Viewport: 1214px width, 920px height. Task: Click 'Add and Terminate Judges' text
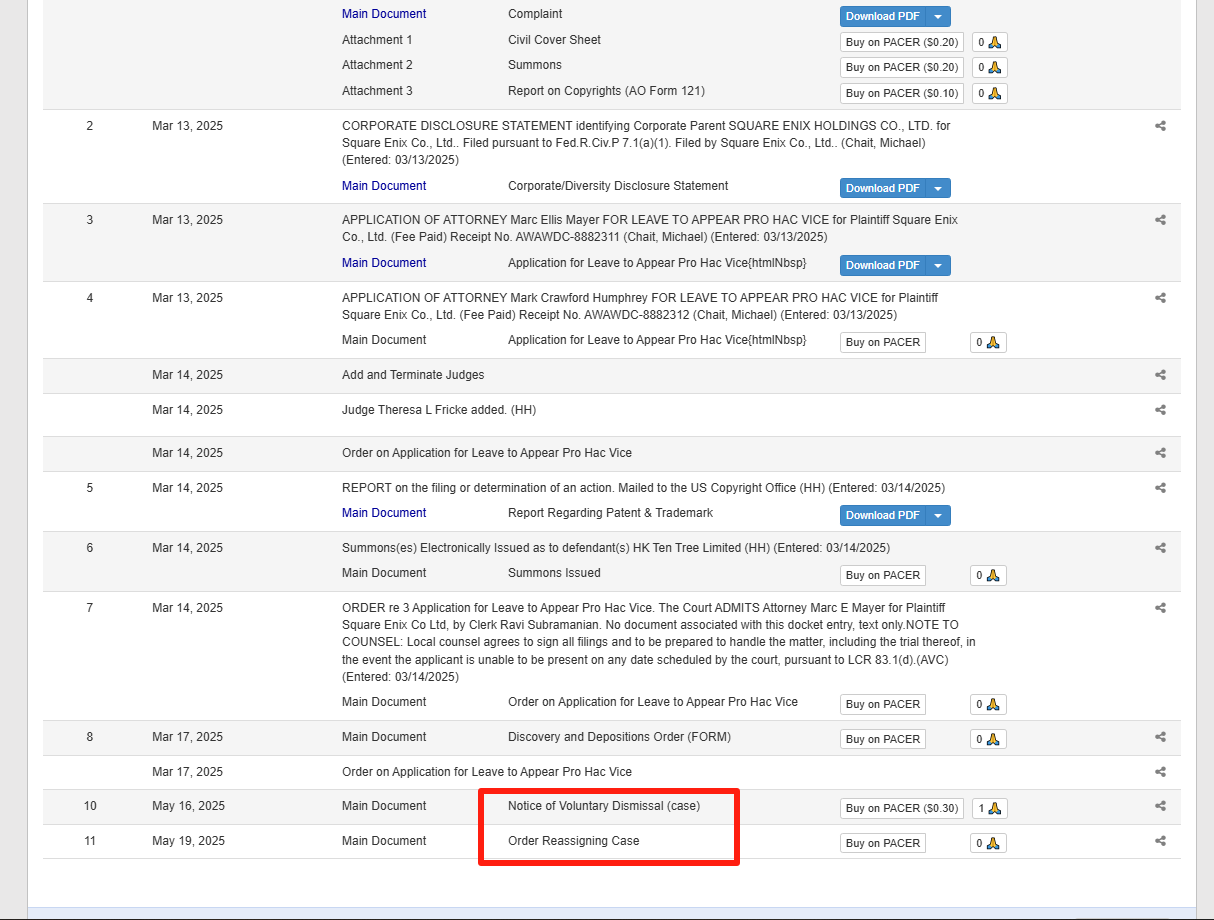[413, 375]
